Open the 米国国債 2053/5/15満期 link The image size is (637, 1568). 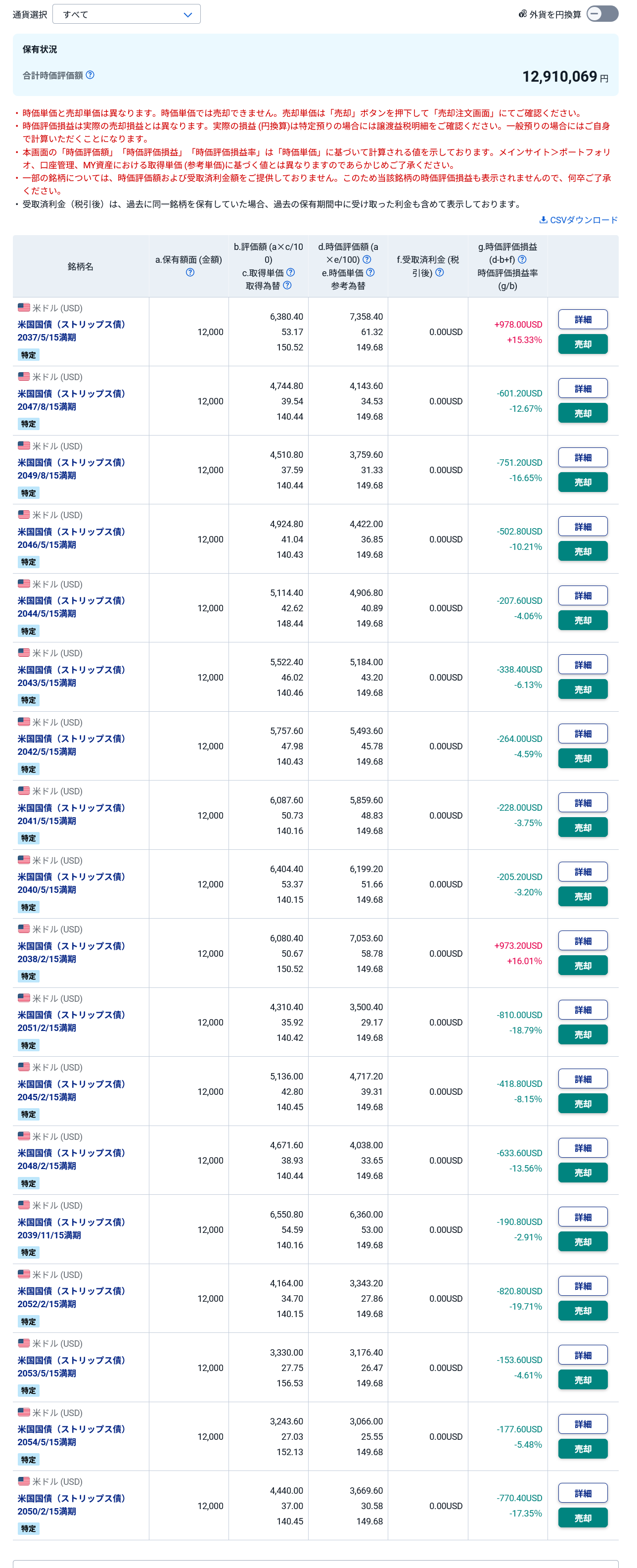click(x=71, y=1367)
